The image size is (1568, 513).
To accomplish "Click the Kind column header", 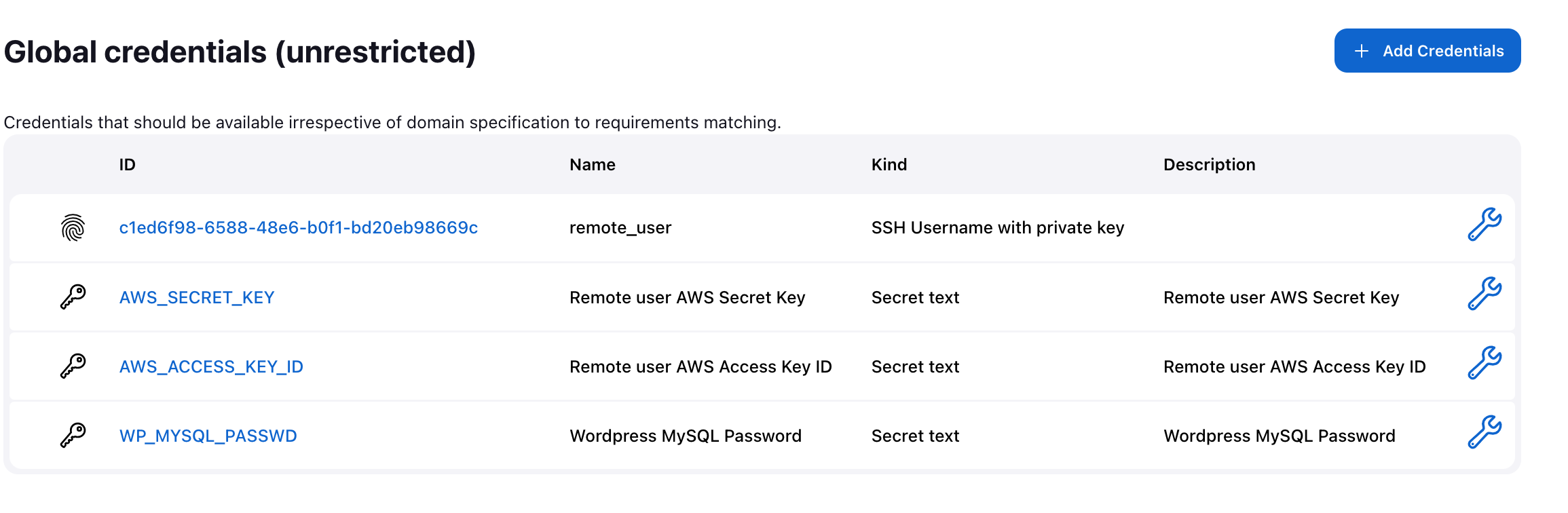I will click(889, 165).
